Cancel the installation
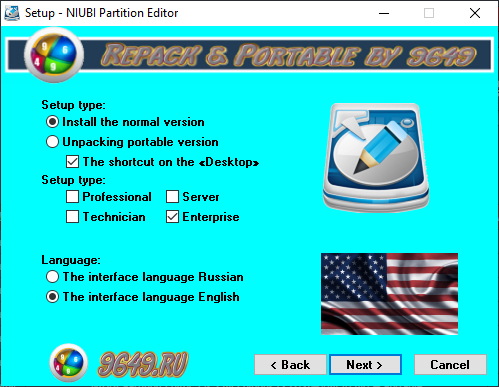Viewport: 499px width, 387px height. pos(450,364)
